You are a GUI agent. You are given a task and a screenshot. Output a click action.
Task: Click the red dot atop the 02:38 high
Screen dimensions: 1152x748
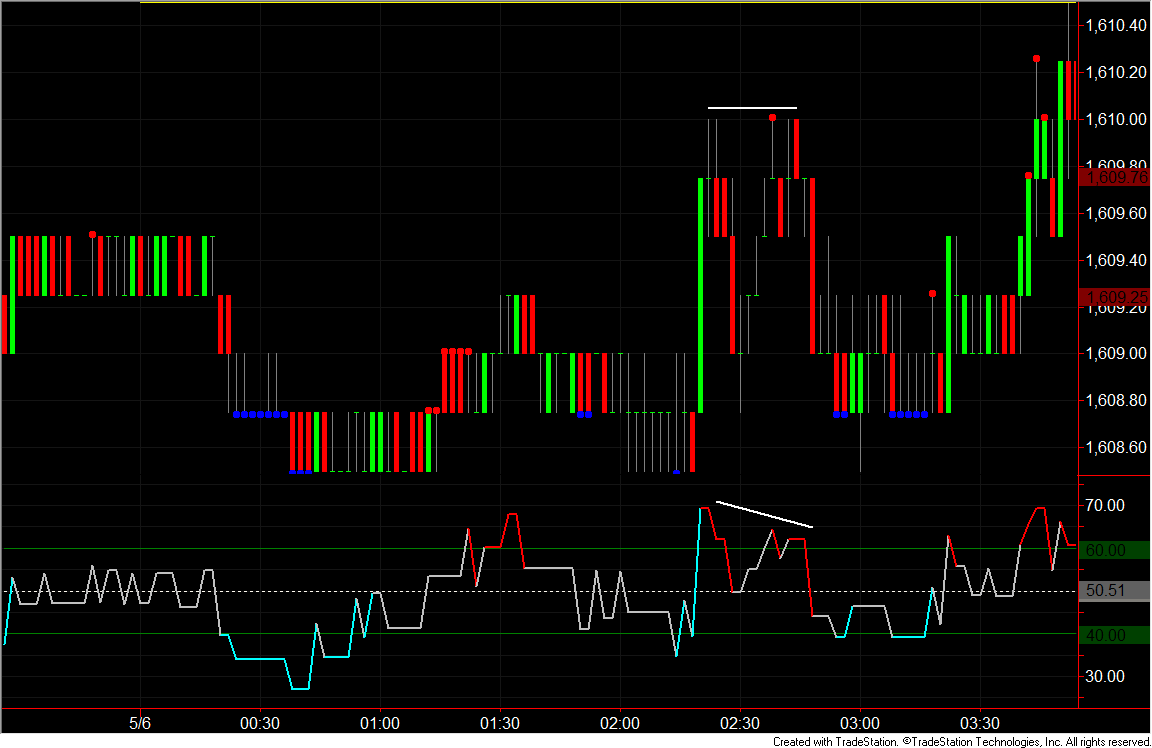coord(772,118)
